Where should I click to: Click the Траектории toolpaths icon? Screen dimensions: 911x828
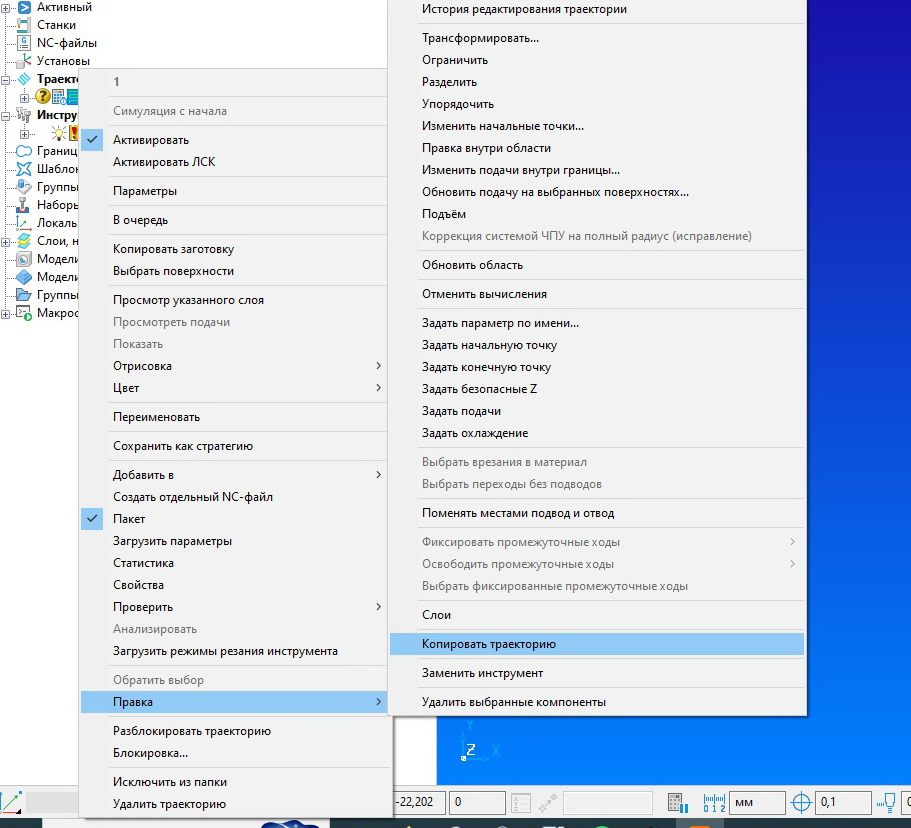24,79
